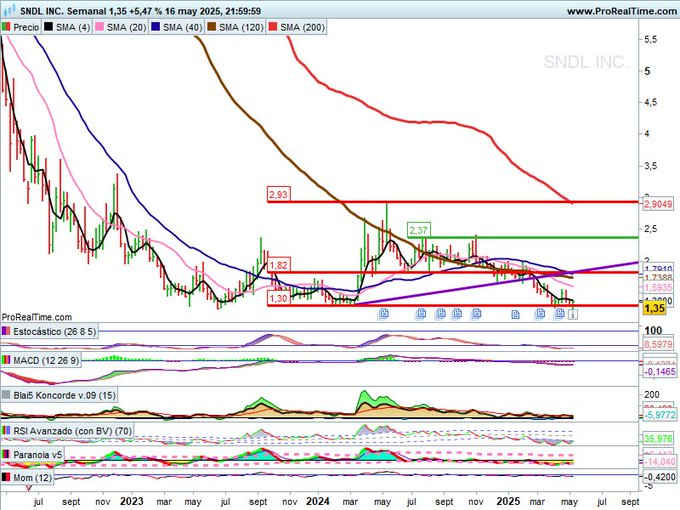Open the news document icon under May 2024
This screenshot has height=510, width=680.
(x=384, y=314)
